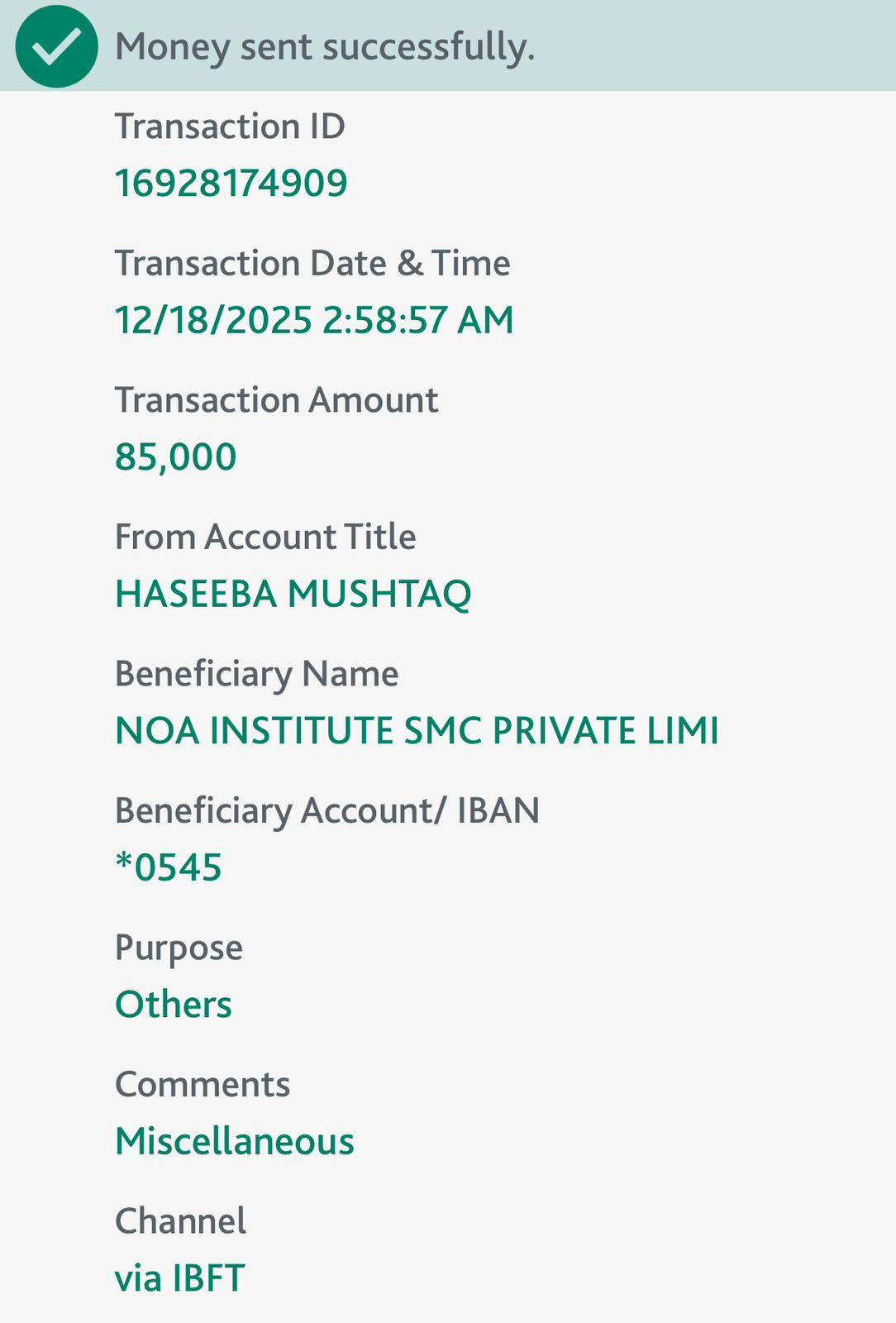Tap the masked account number *0545
This screenshot has height=1323, width=896.
pos(169,867)
